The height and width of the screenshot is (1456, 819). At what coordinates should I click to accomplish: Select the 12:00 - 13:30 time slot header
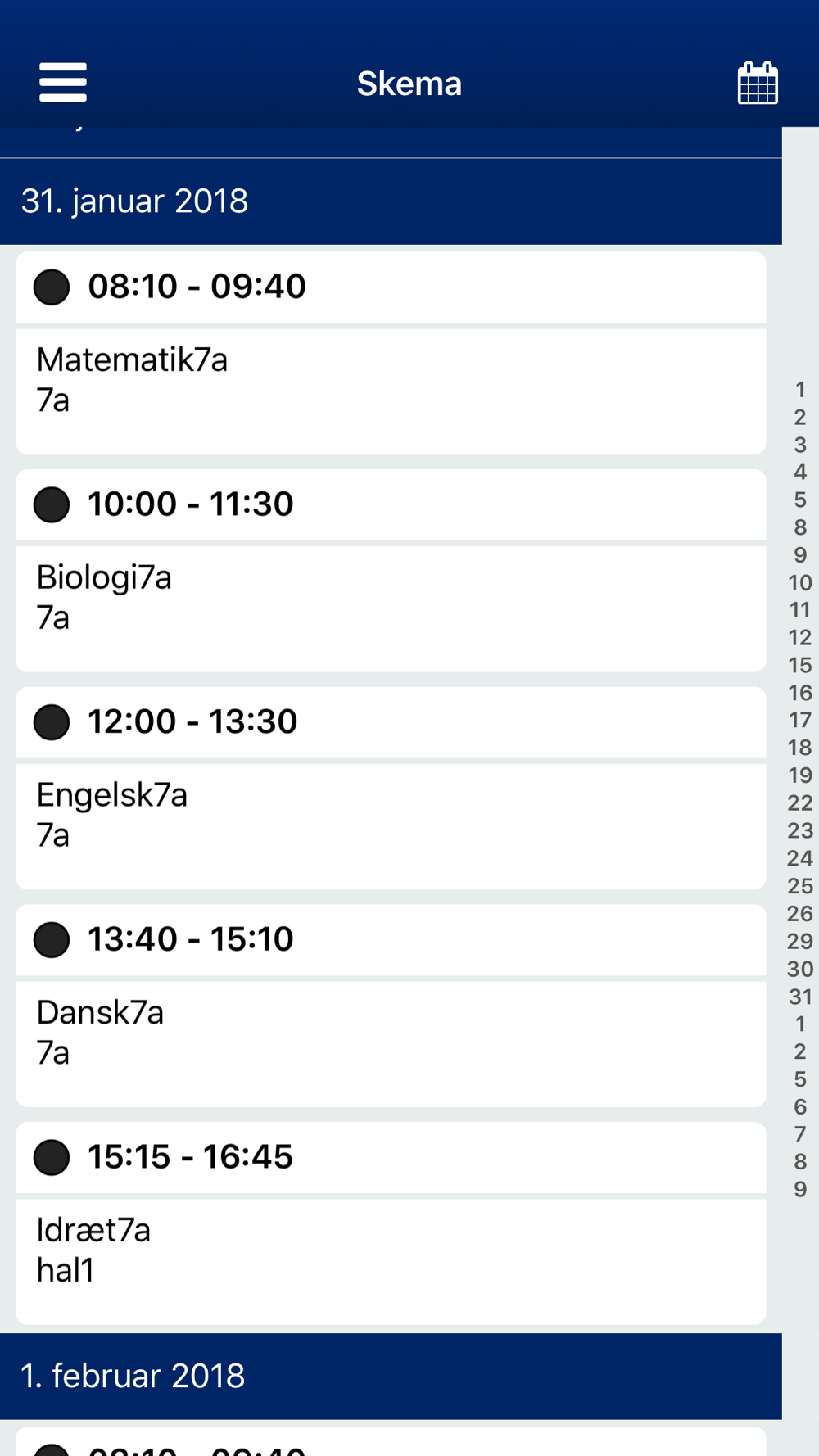391,722
